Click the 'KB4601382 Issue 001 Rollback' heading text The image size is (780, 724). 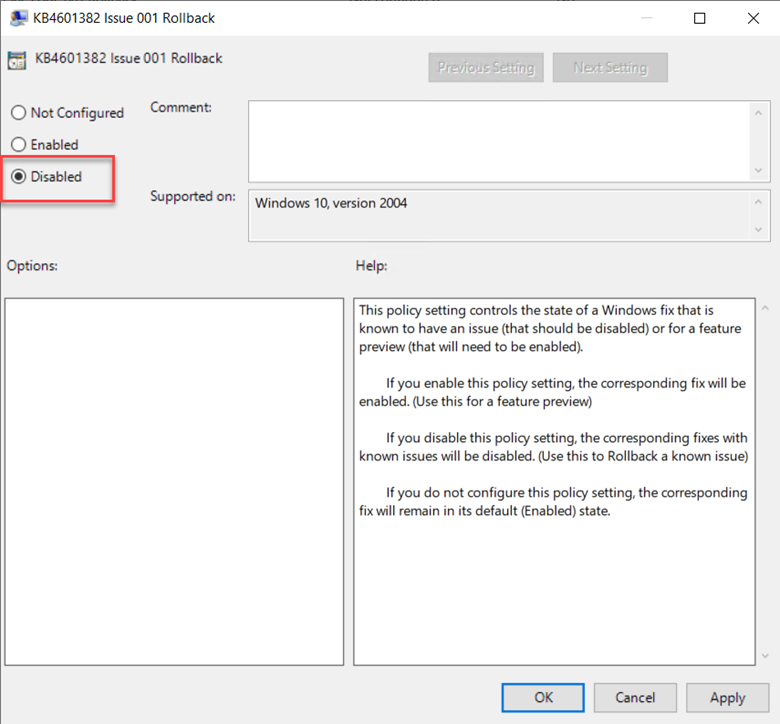pos(128,58)
